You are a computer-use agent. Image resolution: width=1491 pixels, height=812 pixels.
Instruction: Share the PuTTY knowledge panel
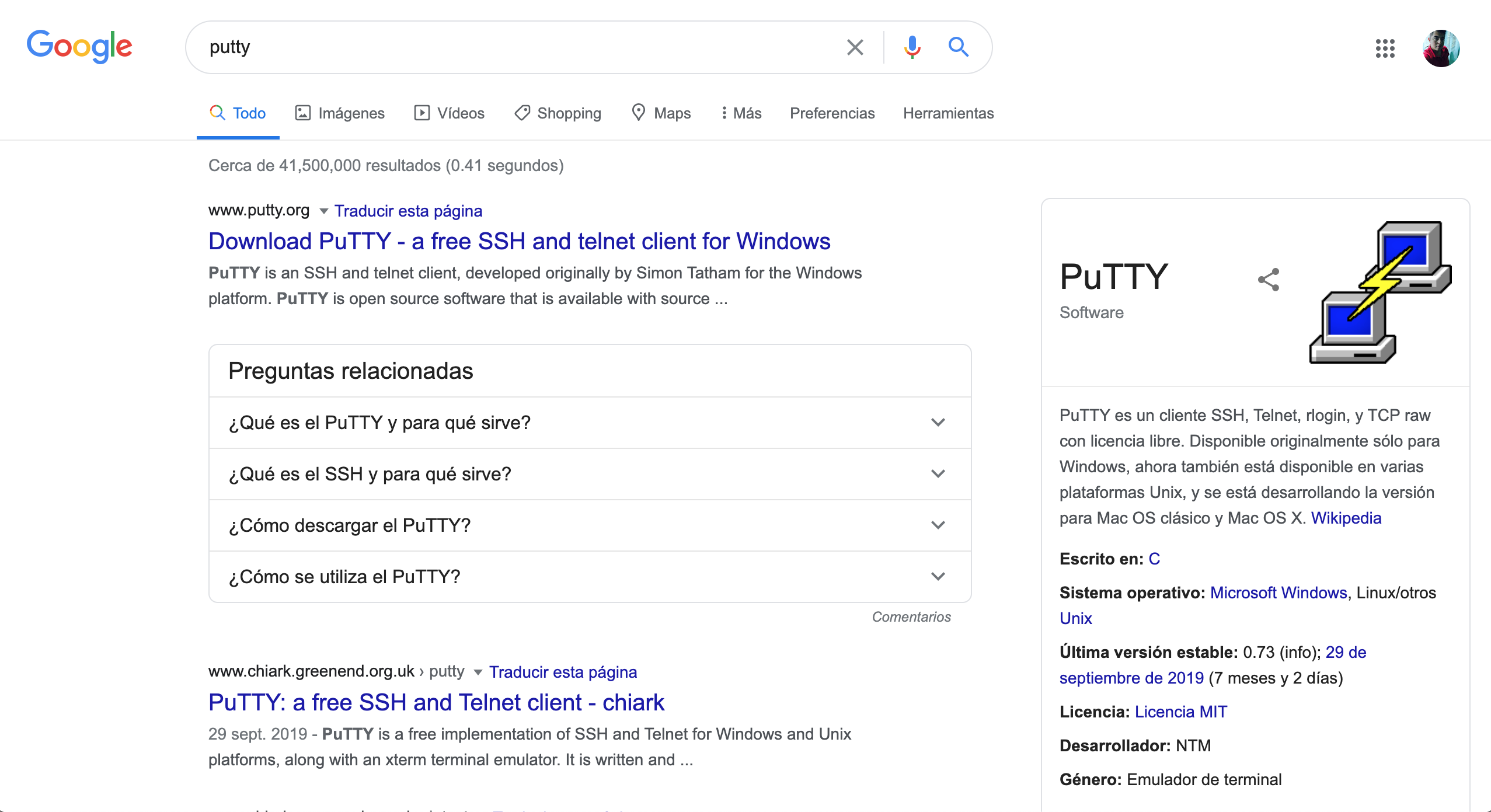click(1269, 280)
